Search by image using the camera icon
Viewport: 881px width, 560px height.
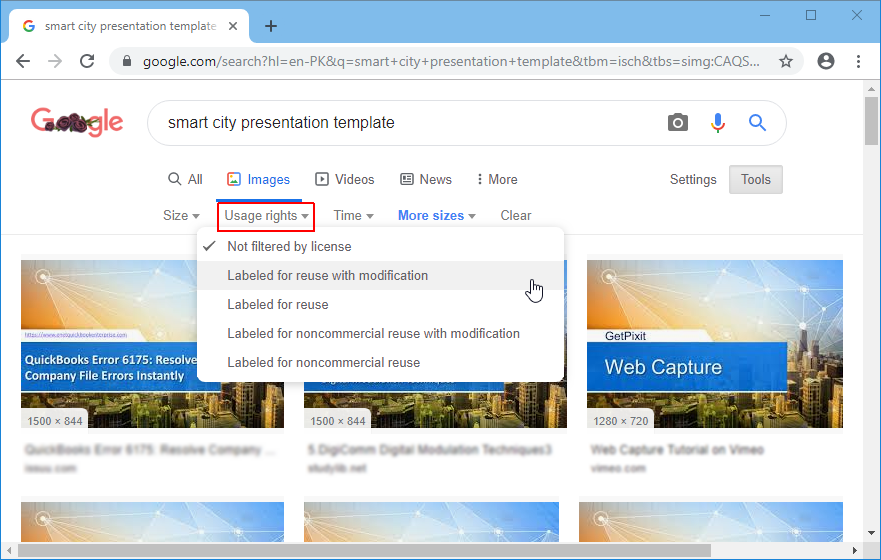click(x=678, y=122)
